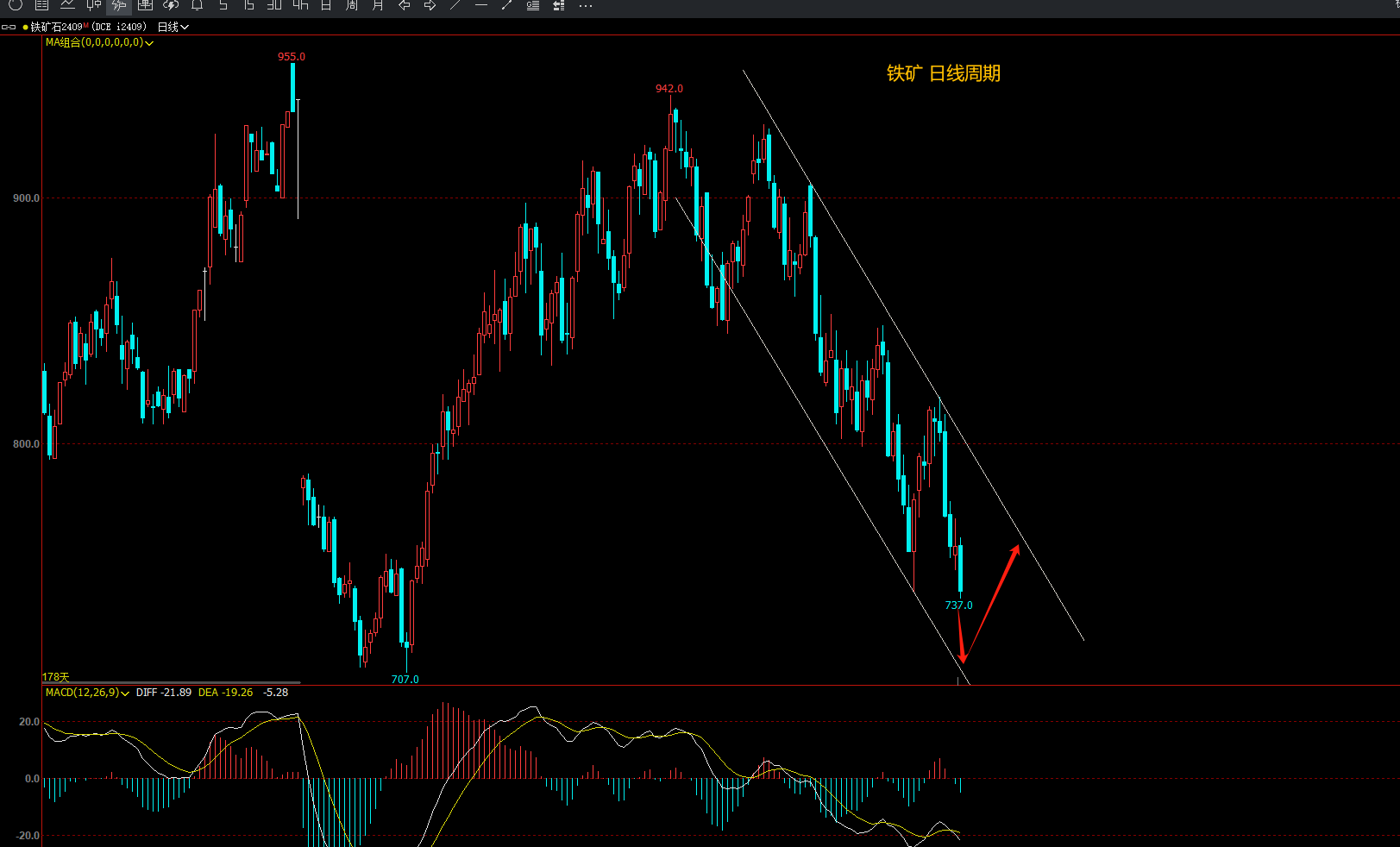Open the text list panel icon

533,5
